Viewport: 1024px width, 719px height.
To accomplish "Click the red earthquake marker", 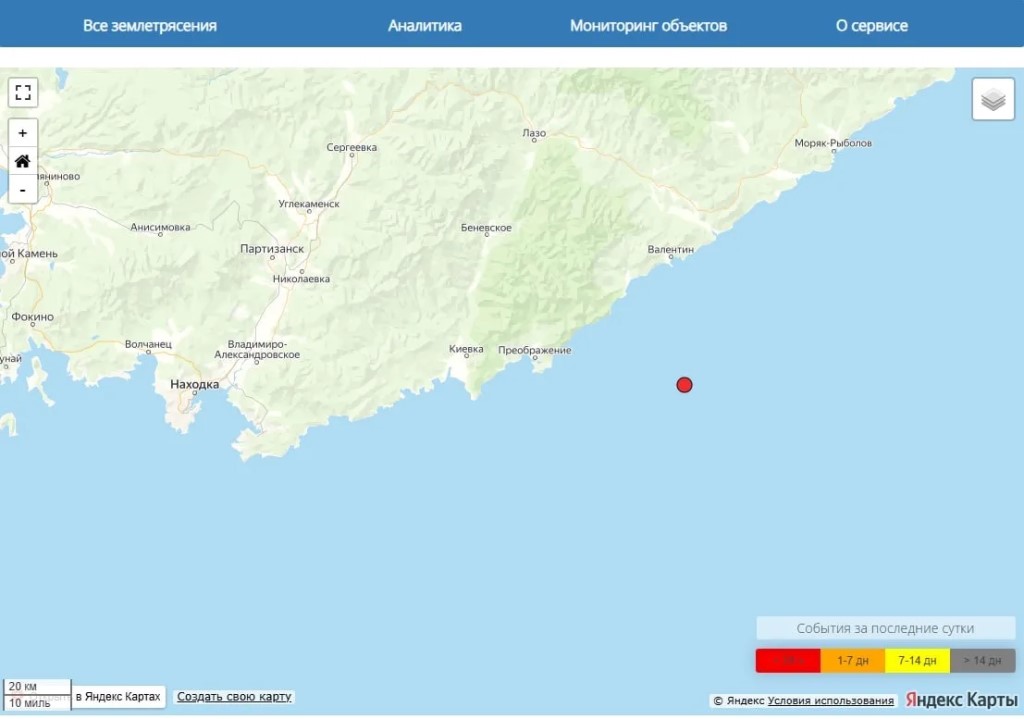I will [x=684, y=385].
